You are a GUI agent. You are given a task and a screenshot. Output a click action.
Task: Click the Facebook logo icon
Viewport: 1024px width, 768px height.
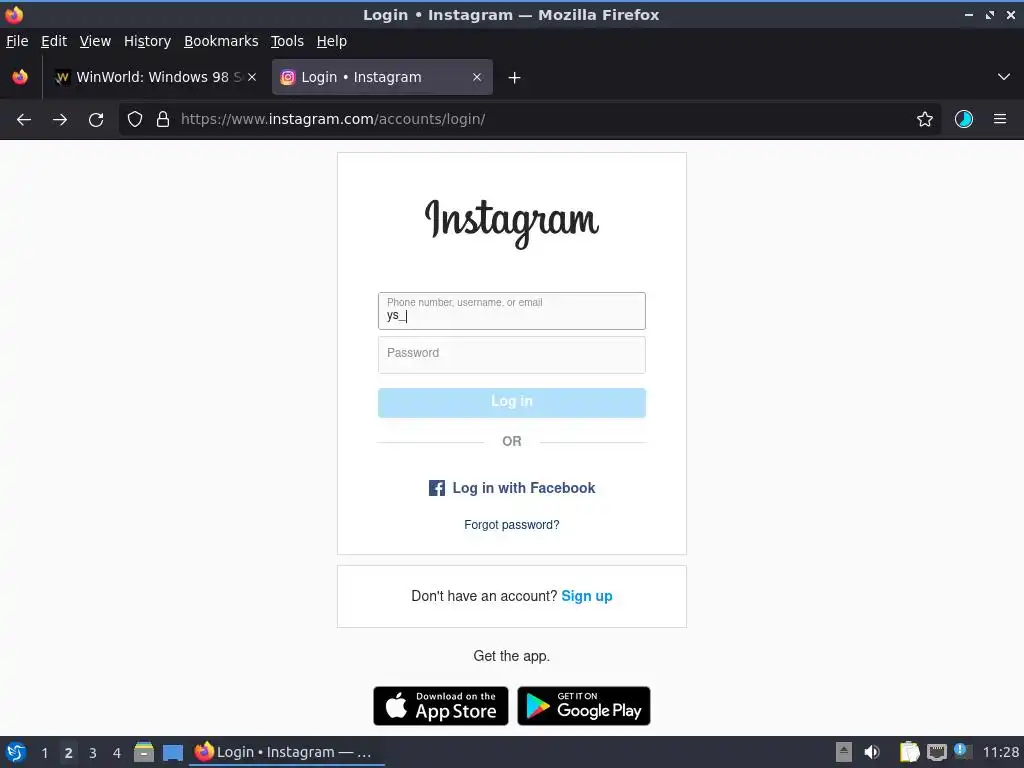click(x=437, y=488)
